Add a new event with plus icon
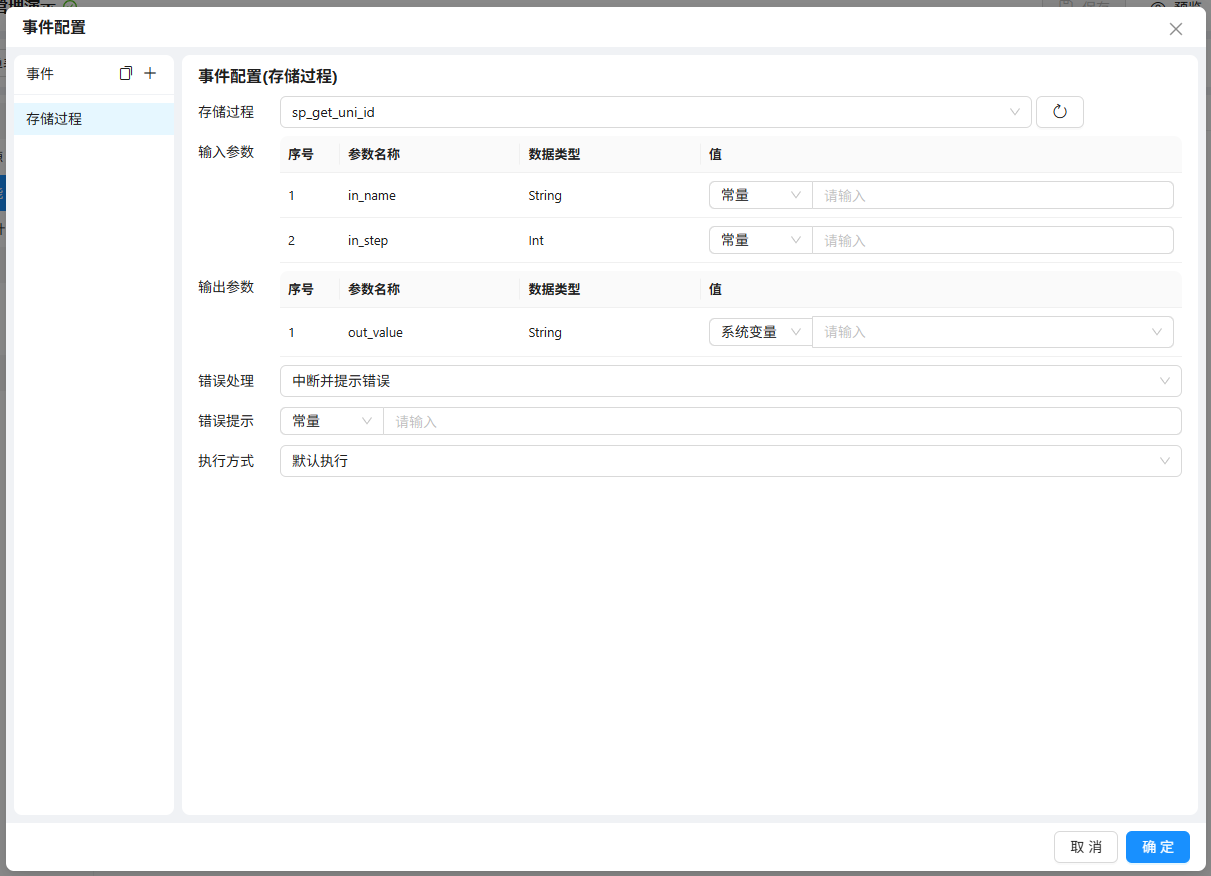1211x876 pixels. pyautogui.click(x=150, y=73)
